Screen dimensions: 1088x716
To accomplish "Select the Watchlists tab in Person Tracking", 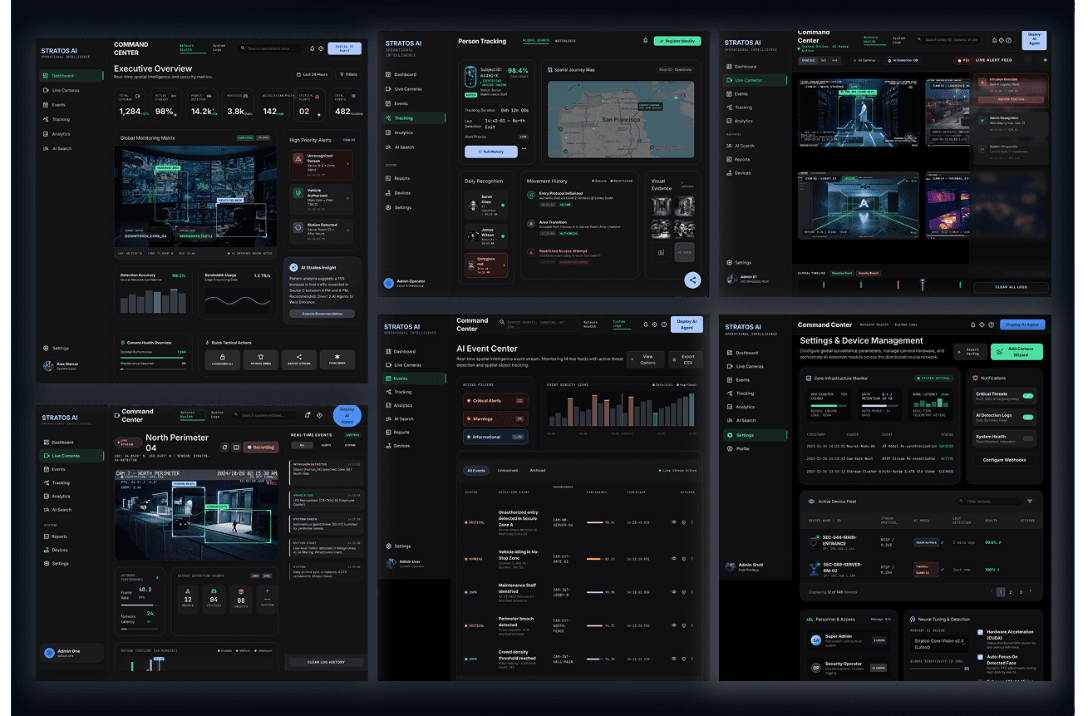I will [x=566, y=41].
